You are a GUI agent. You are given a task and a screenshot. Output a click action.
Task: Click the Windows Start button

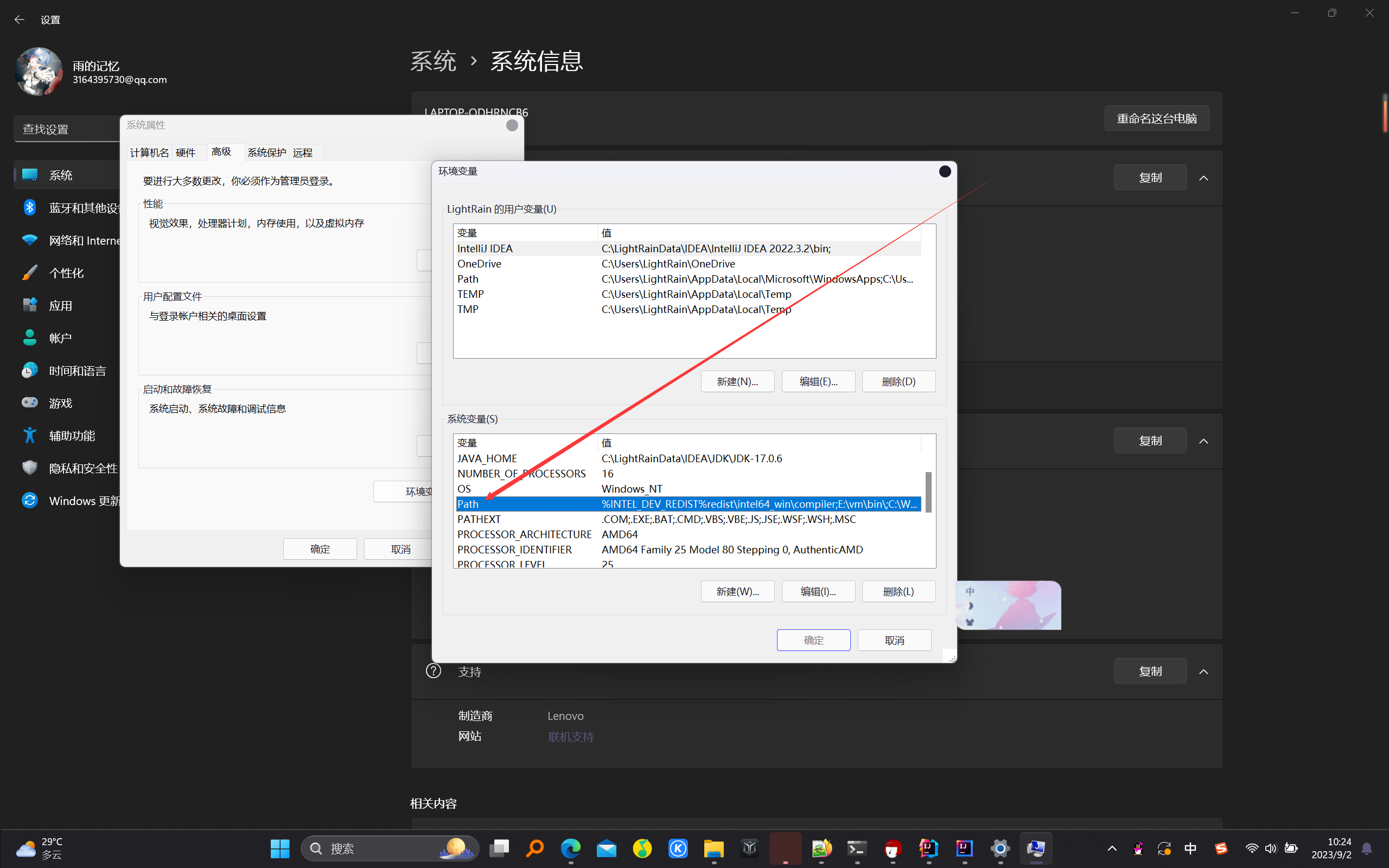(280, 848)
